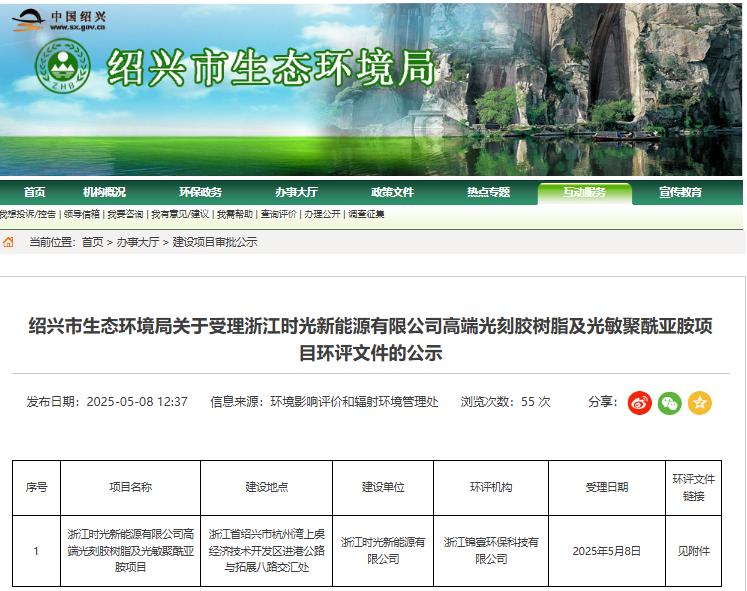Image resolution: width=747 pixels, height=591 pixels.
Task: Click the round green ZHB emblem
Action: [x=62, y=66]
